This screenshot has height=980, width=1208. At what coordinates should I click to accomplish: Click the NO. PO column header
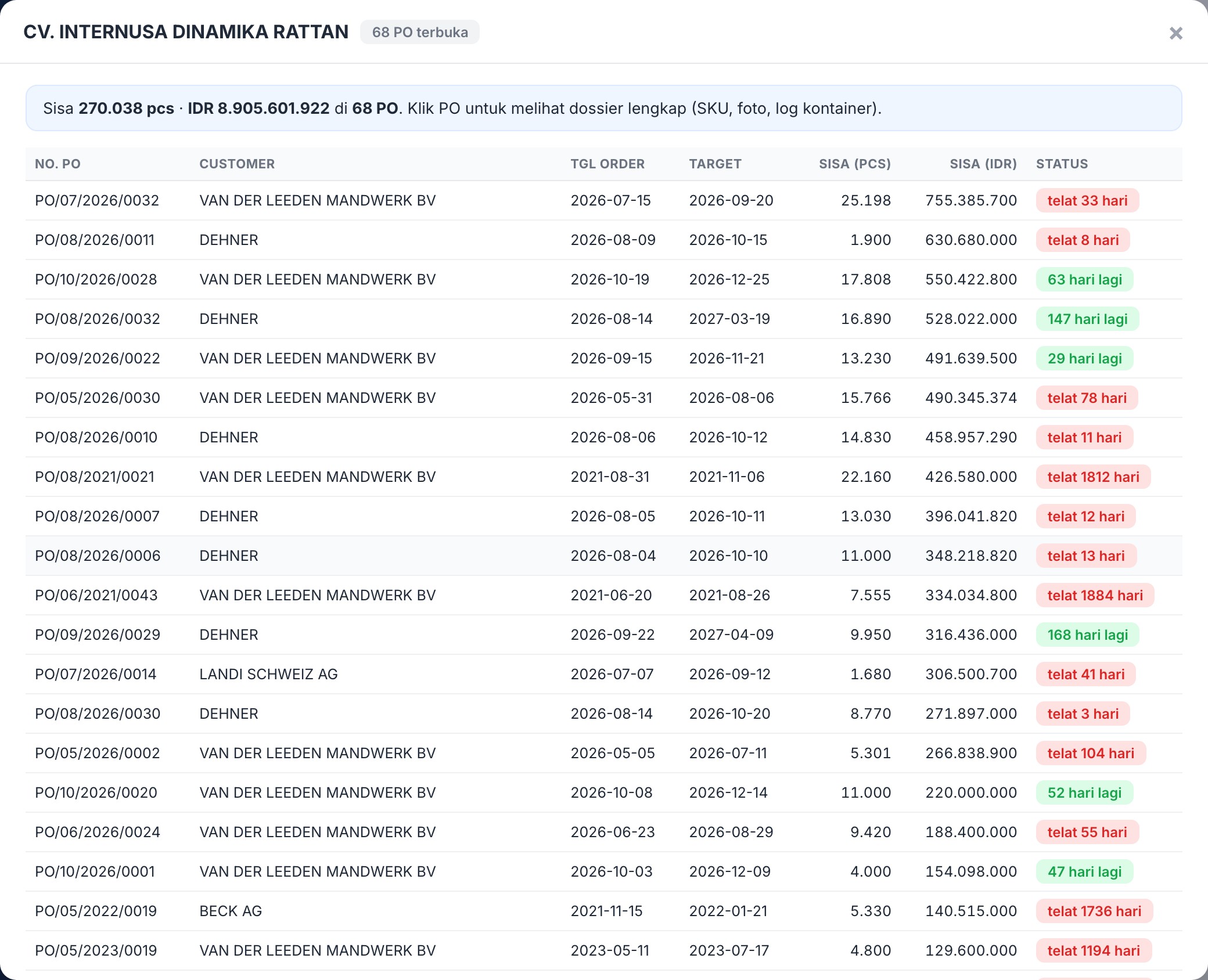(x=57, y=164)
